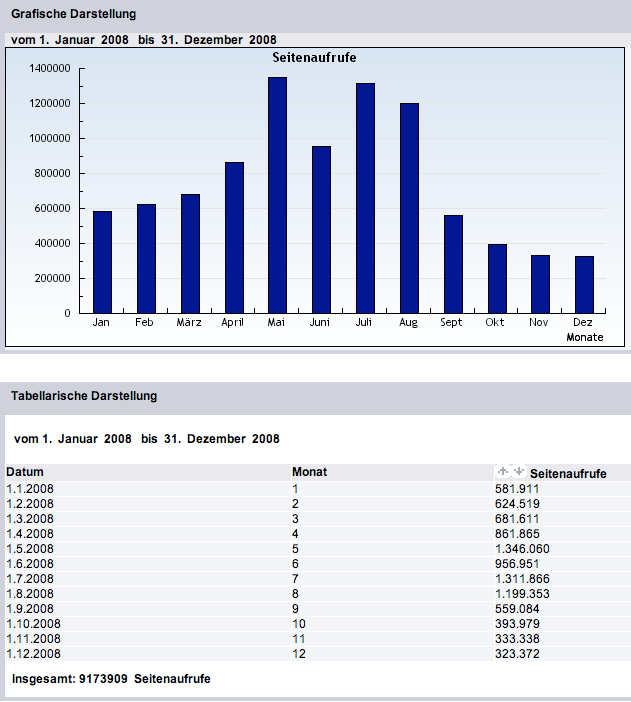
Task: Click the Juni bar in the chart
Action: pos(321,229)
